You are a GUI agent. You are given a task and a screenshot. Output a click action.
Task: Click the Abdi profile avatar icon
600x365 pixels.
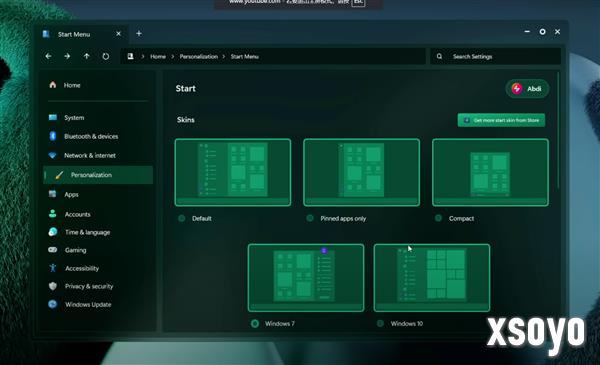(517, 89)
